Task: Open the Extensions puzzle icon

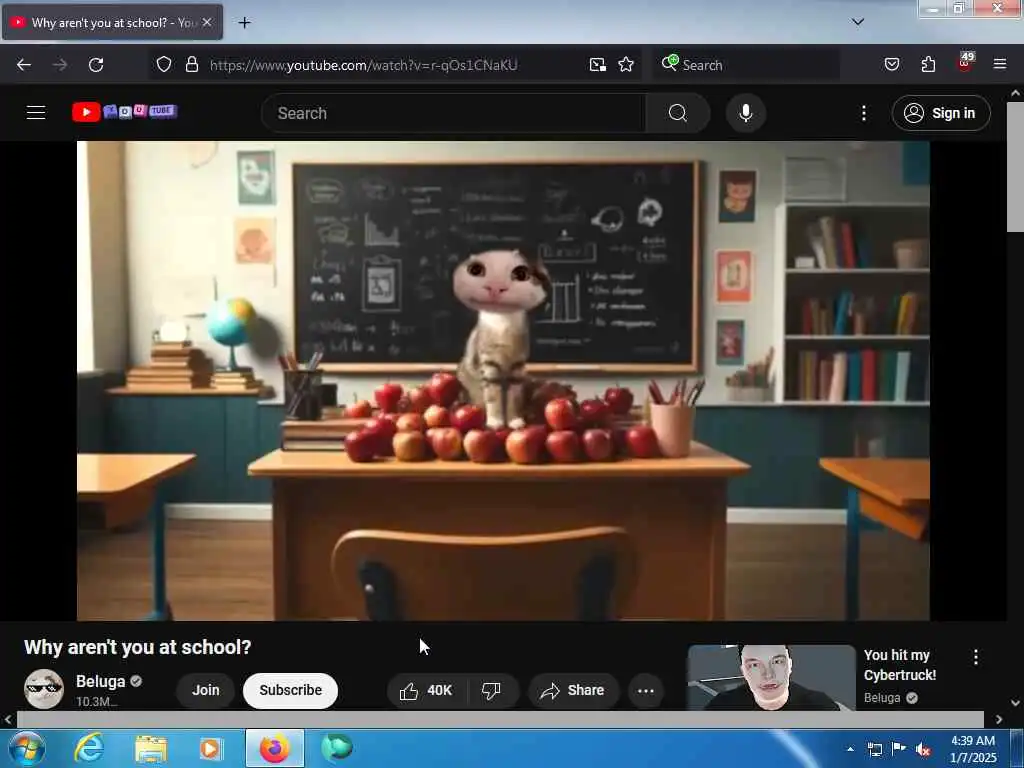Action: click(x=928, y=64)
